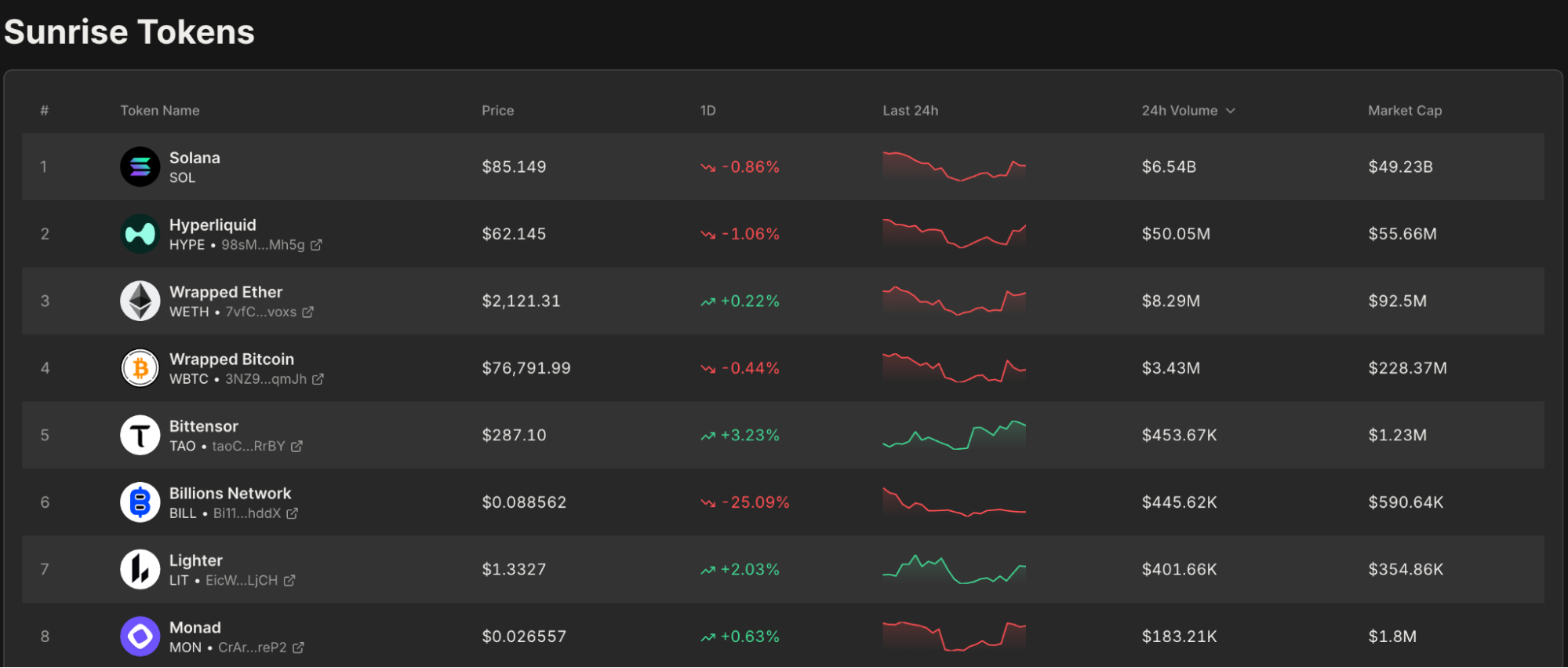Click the Solana price $85.149
1568x668 pixels.
point(514,167)
